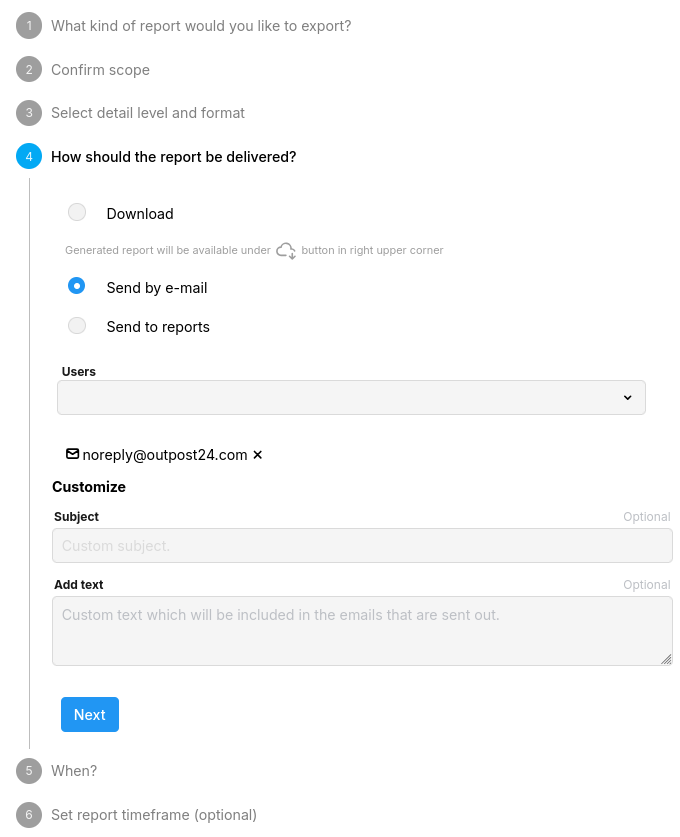680x837 pixels.
Task: Click the step 3 number badge
Action: coord(29,113)
